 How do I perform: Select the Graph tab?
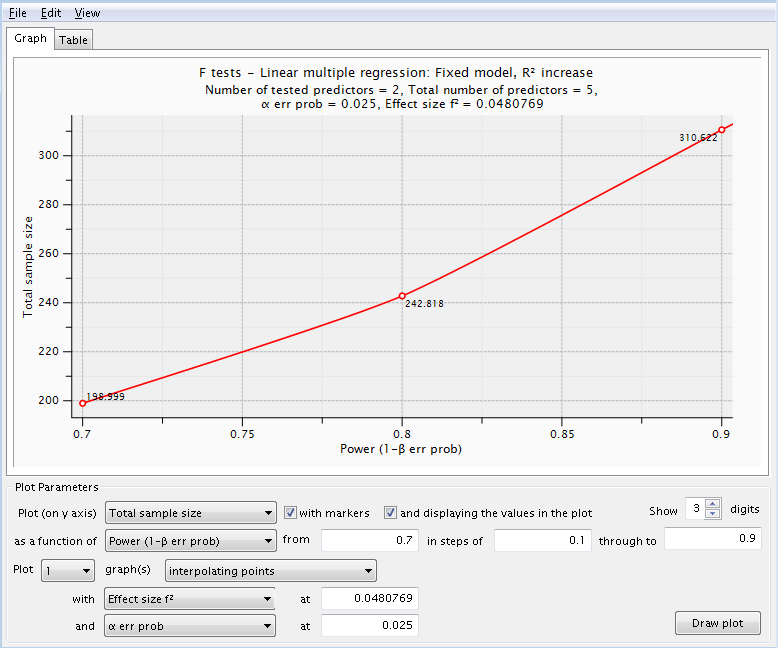coord(30,39)
